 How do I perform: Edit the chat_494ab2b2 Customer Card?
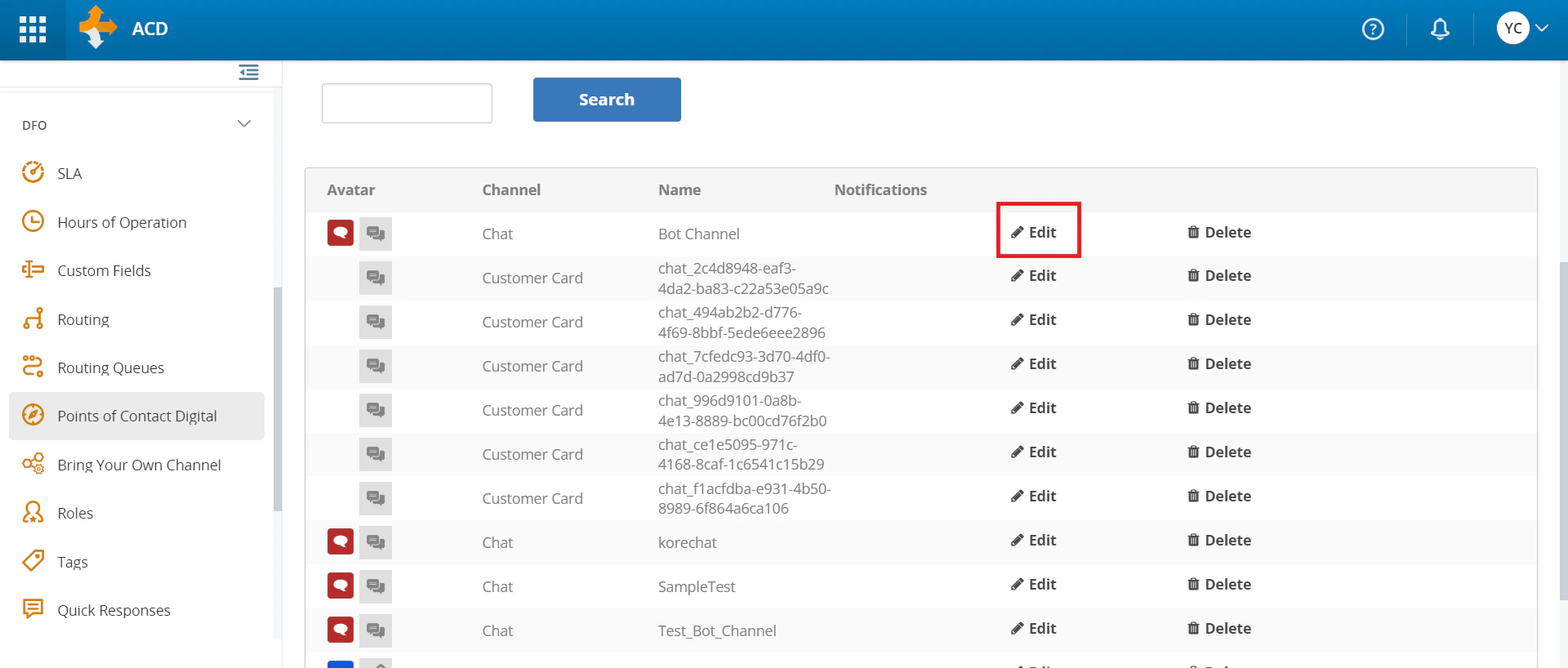click(x=1034, y=320)
